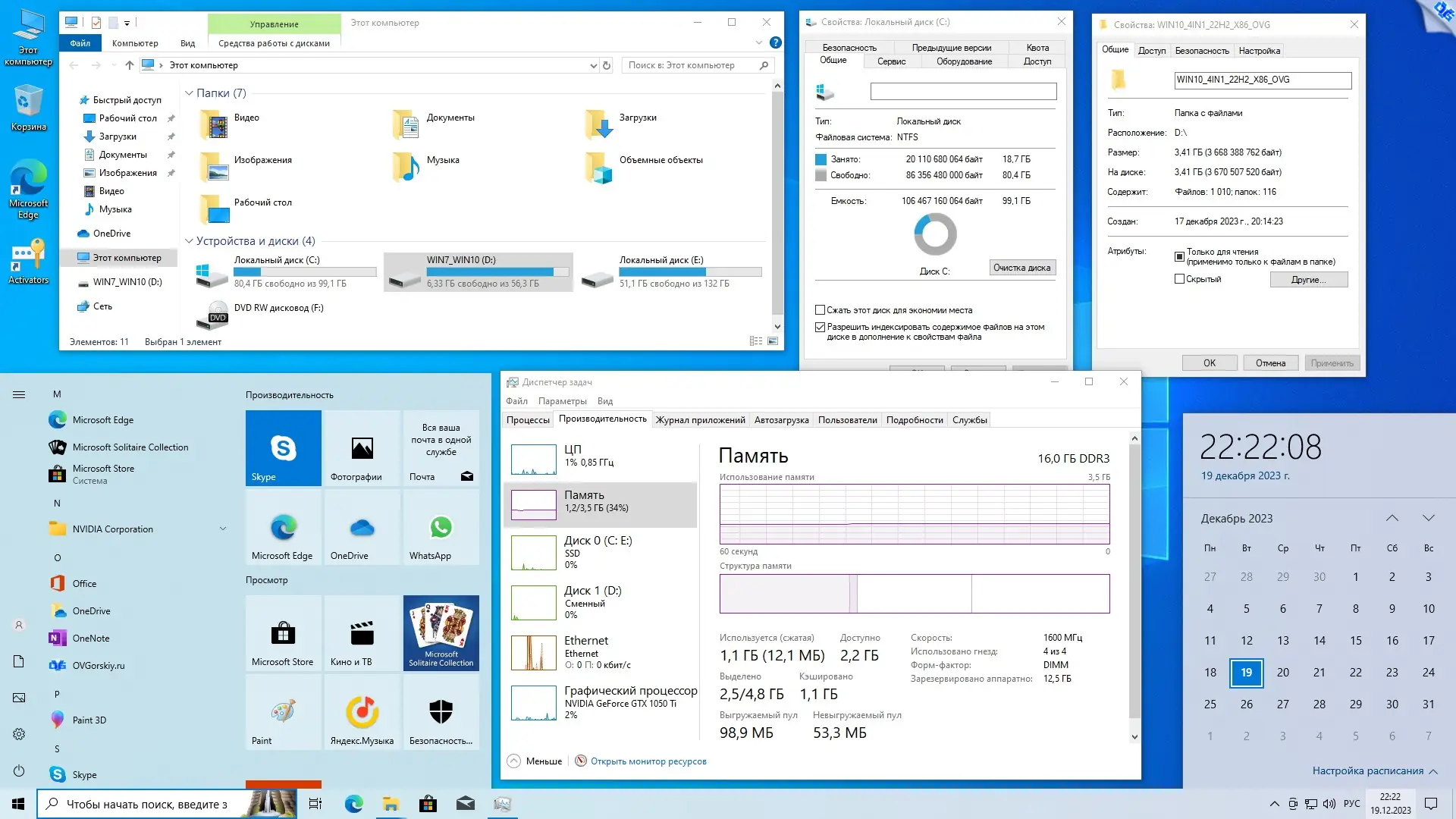Click 'Открыть монитор ресурсов' link
This screenshot has width=1456, height=819.
coord(648,761)
